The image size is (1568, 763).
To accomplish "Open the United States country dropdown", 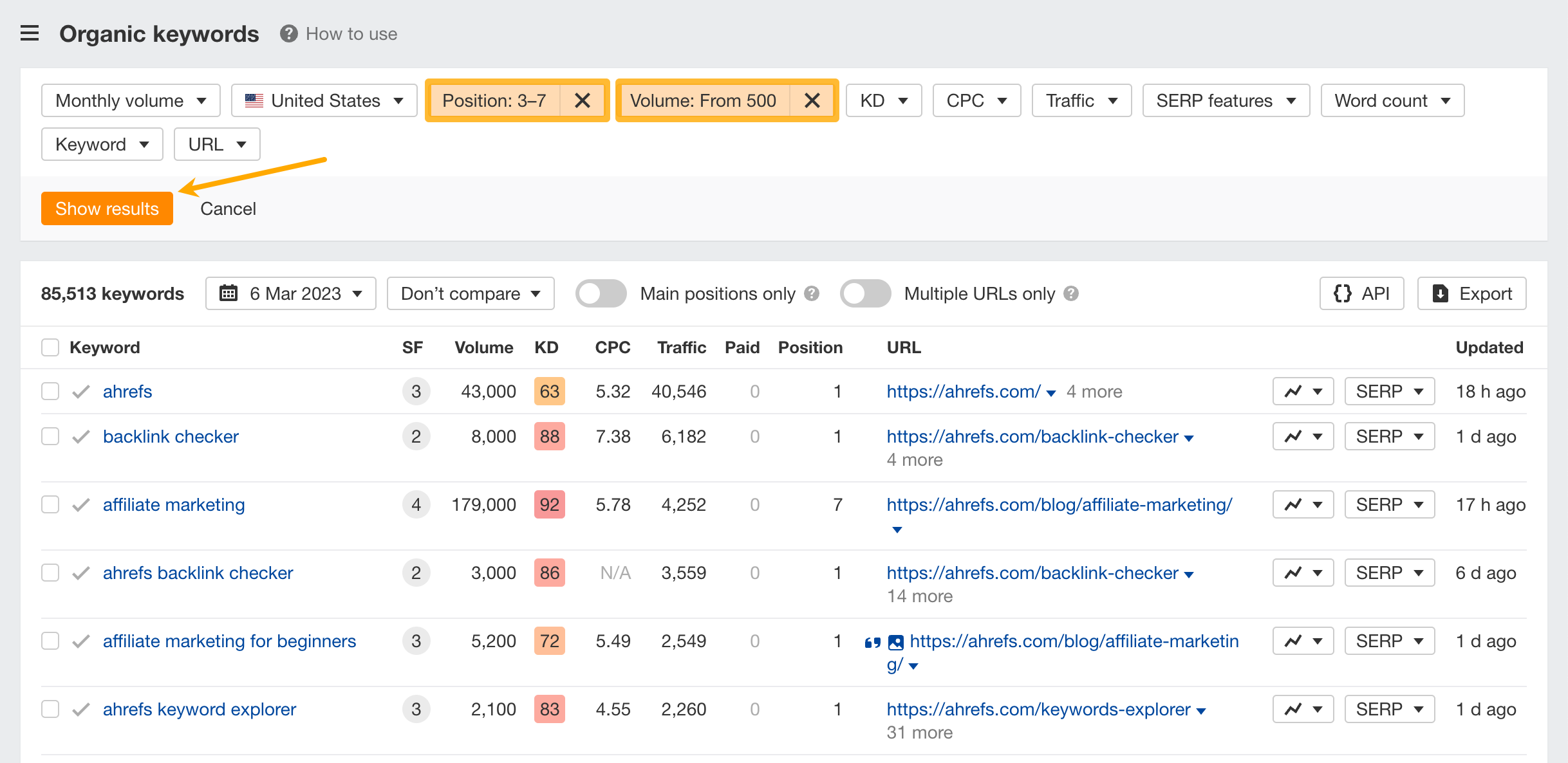I will [324, 100].
